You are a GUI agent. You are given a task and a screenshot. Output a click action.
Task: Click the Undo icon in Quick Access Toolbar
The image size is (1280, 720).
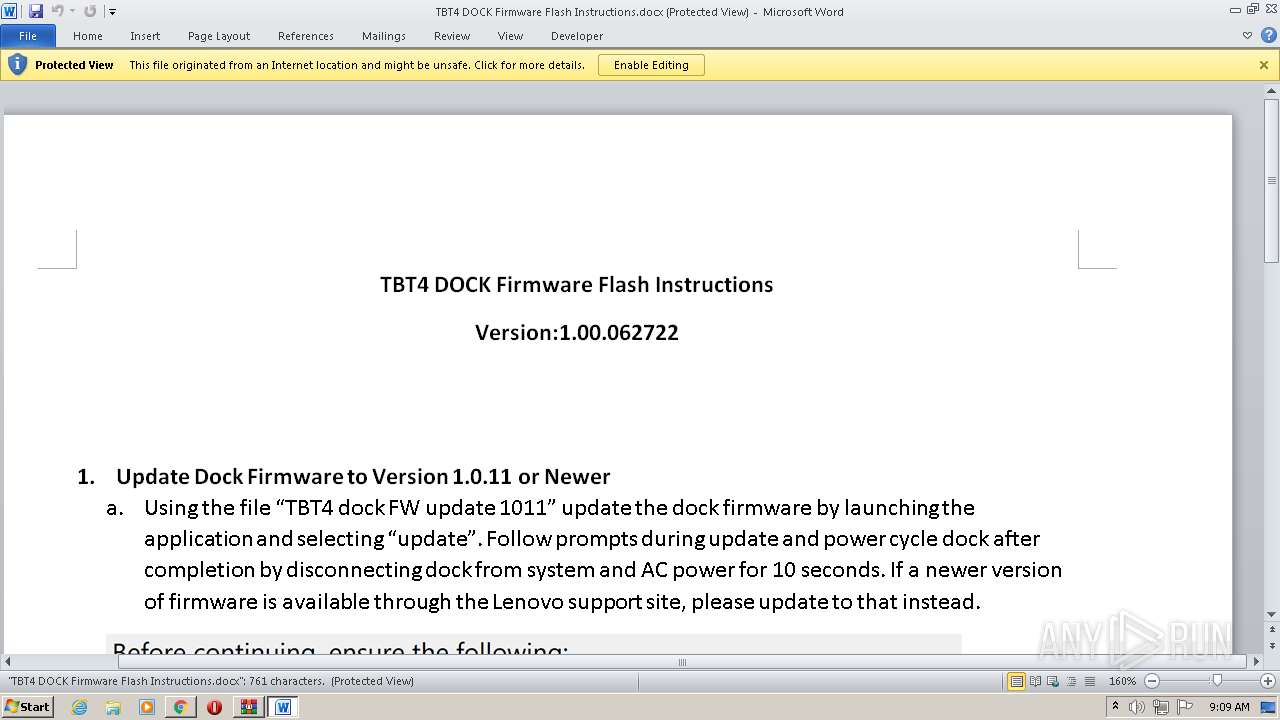coord(57,11)
